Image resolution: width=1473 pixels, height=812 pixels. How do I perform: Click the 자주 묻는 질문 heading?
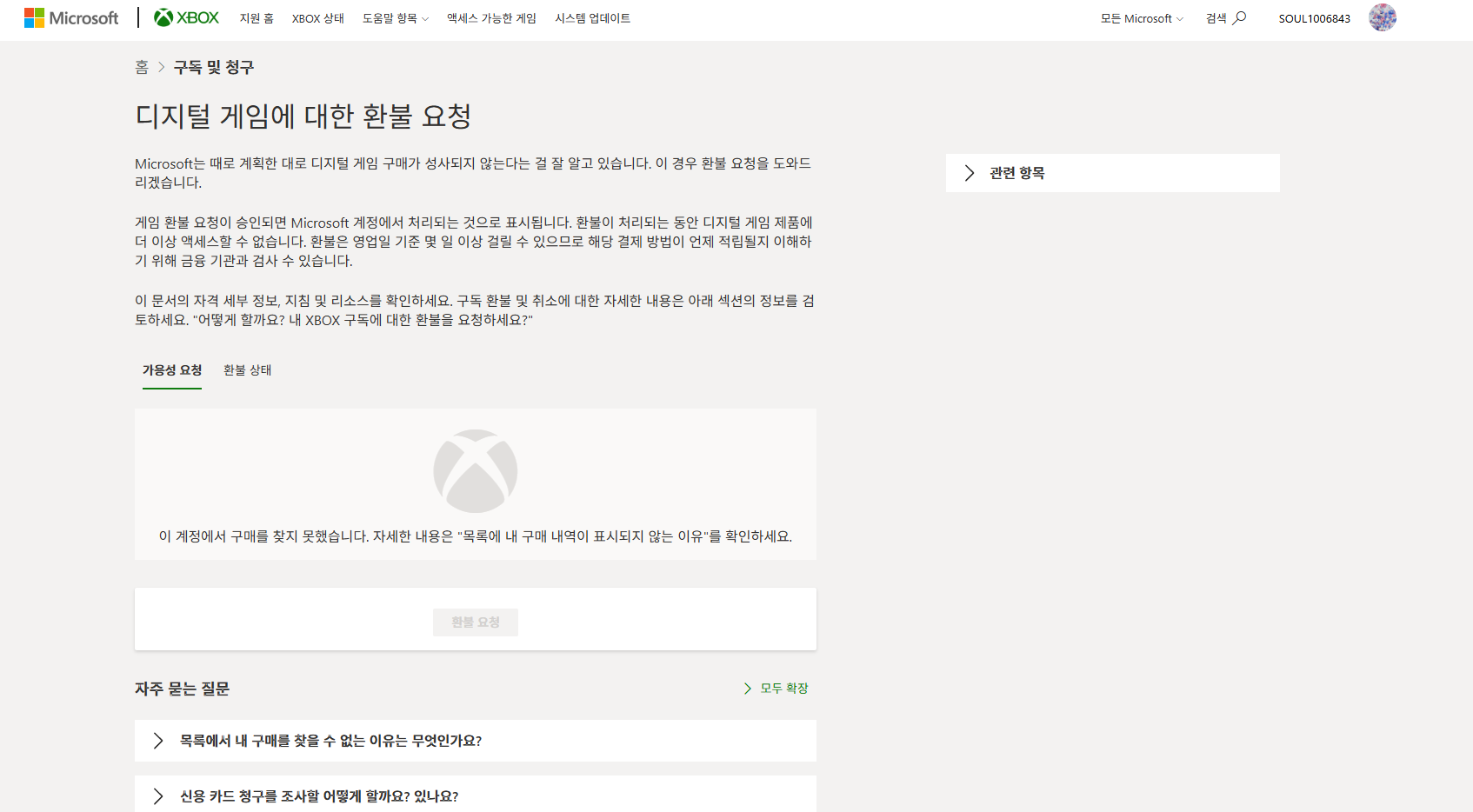183,689
